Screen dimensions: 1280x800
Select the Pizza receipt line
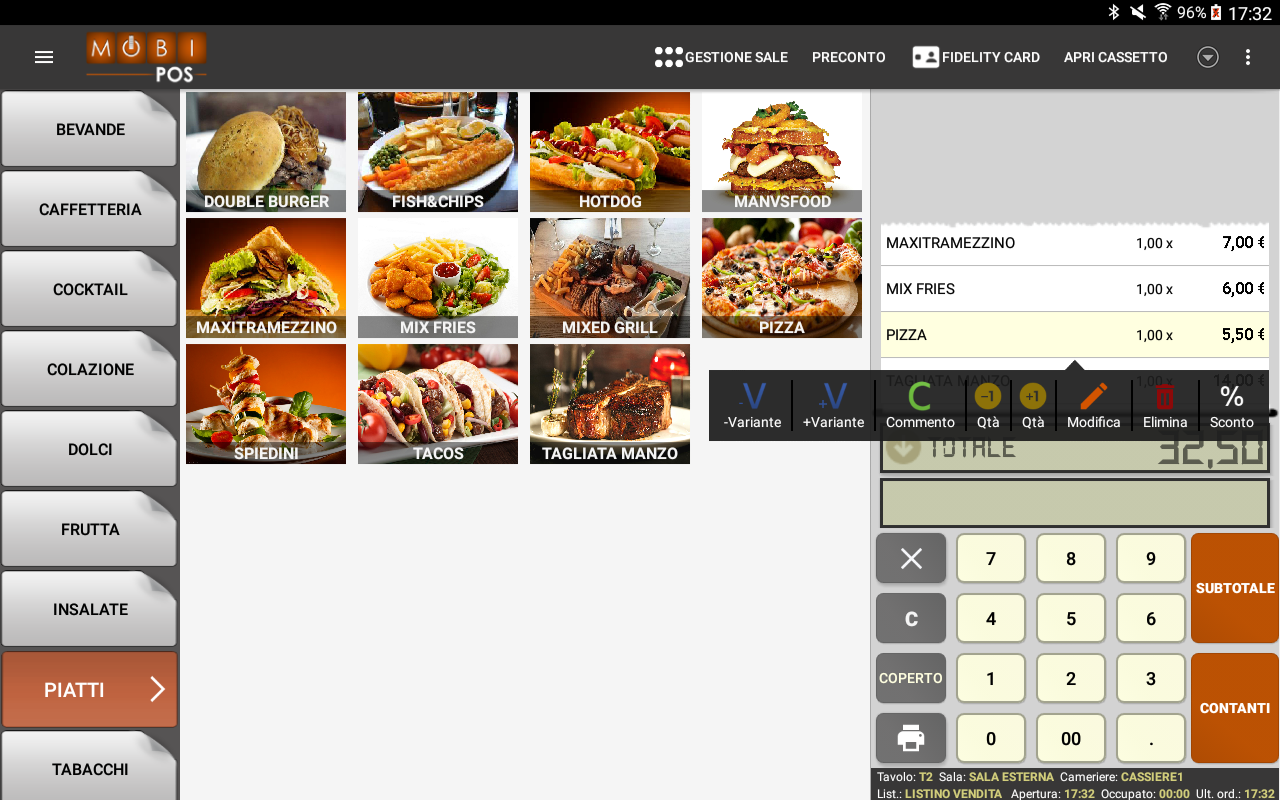pos(1075,335)
